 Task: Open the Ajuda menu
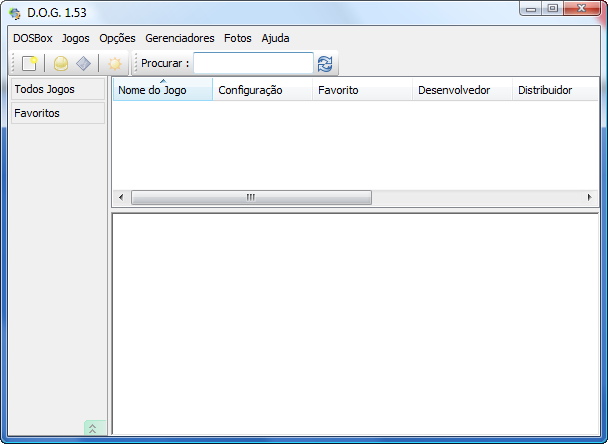pyautogui.click(x=275, y=38)
